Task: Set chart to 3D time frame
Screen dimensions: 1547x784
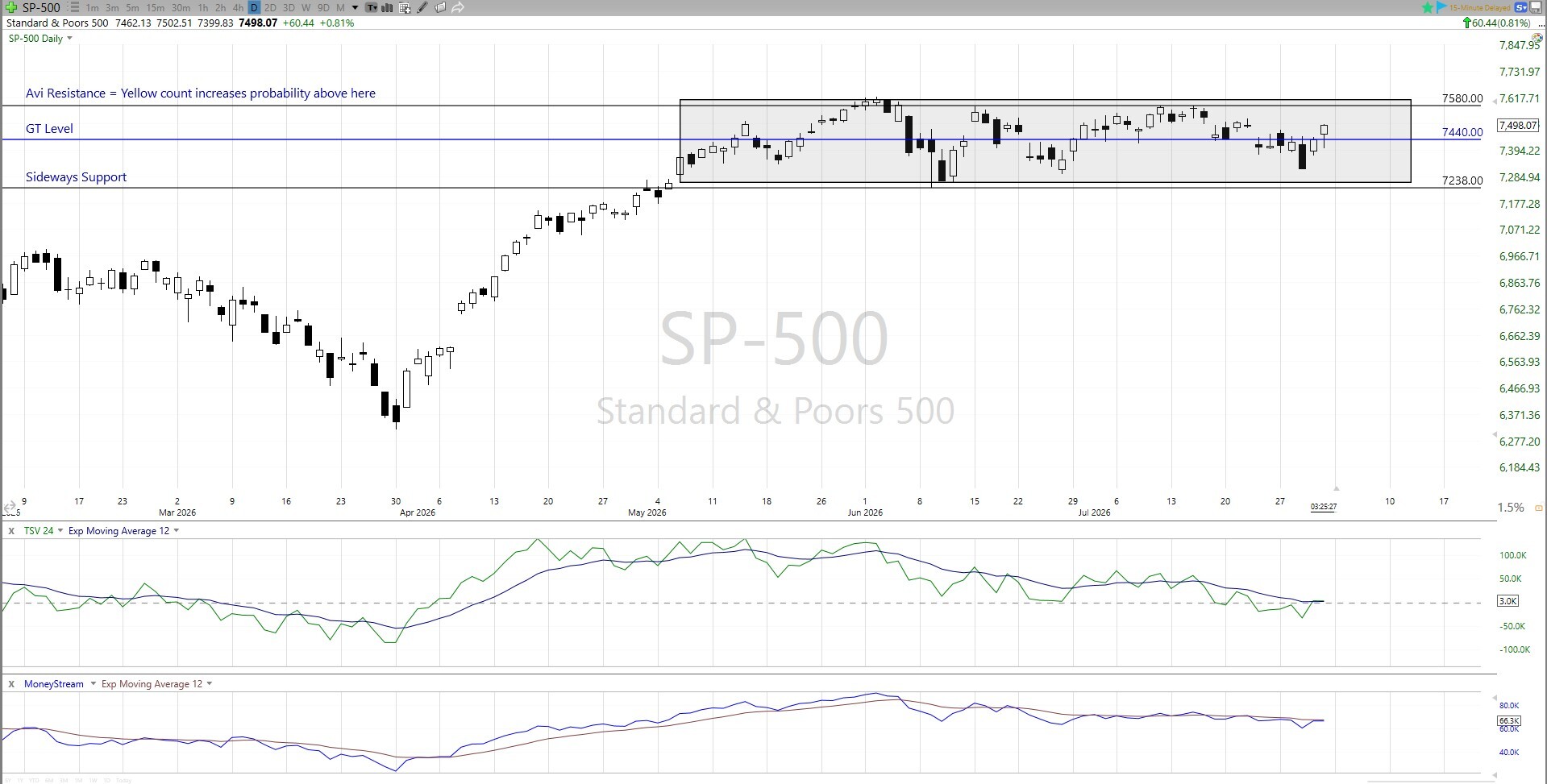Action: point(288,8)
